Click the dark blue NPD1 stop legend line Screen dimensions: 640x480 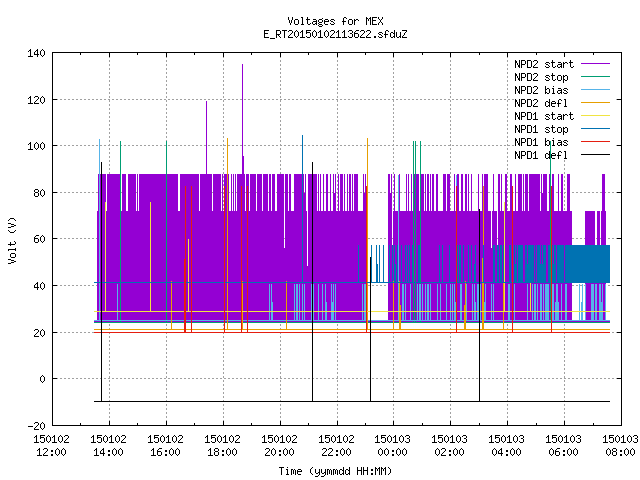click(595, 129)
